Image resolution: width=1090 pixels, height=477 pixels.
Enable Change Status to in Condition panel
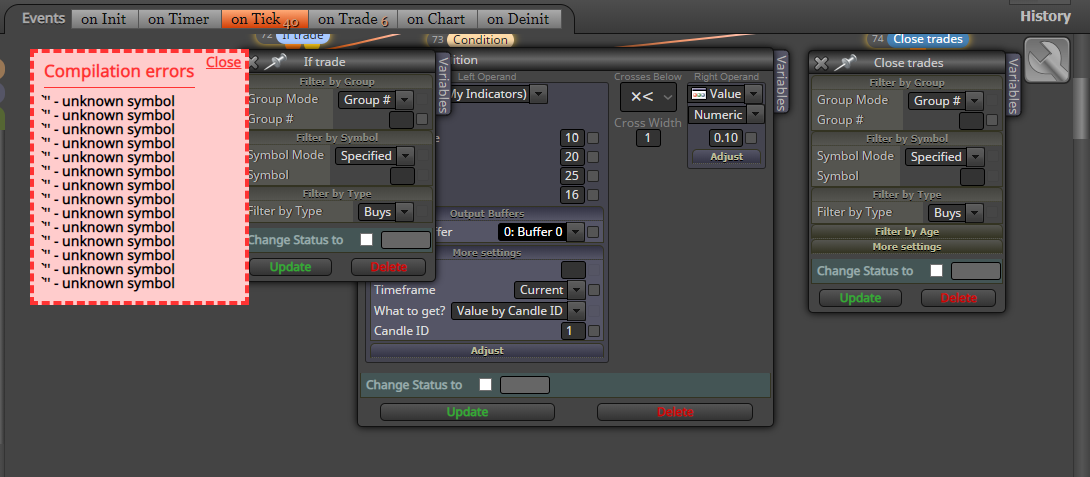pos(486,385)
